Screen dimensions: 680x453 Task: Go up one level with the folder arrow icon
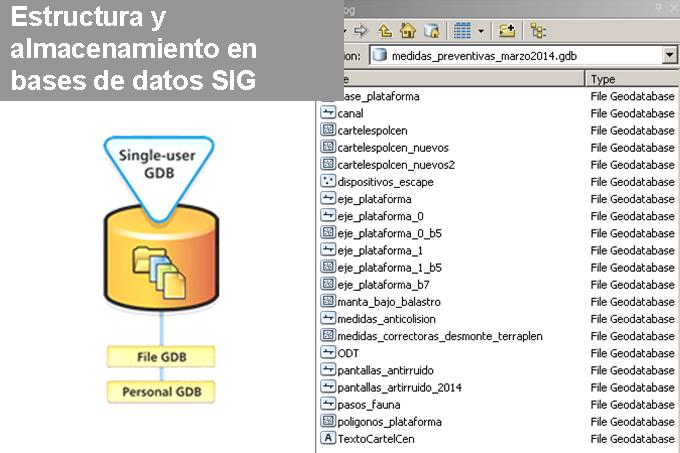tap(385, 31)
